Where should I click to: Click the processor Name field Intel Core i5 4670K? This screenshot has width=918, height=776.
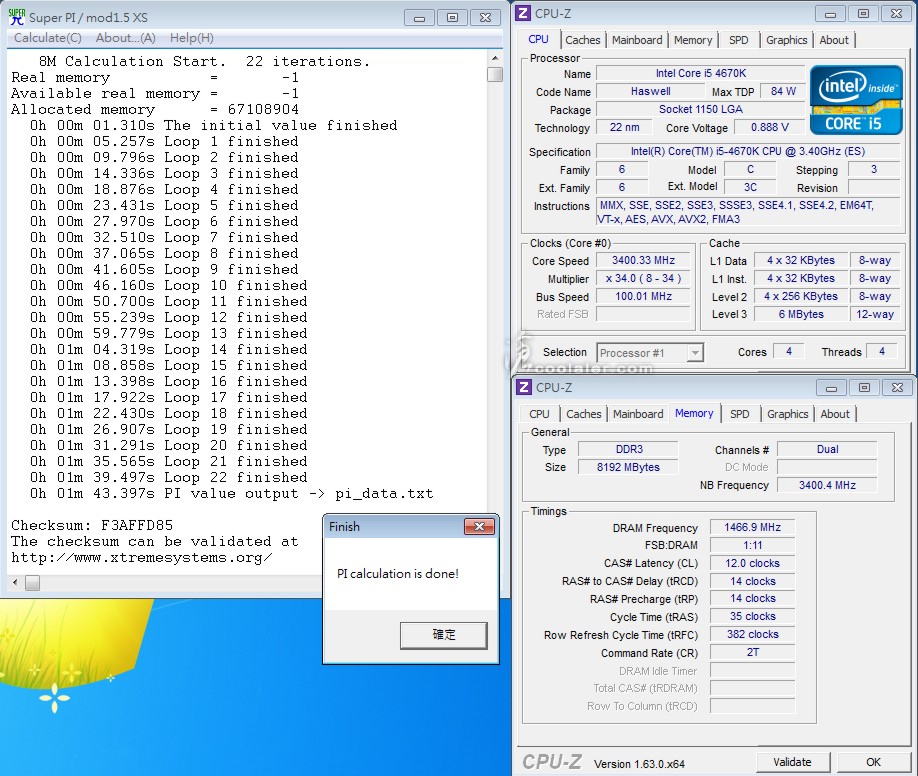(701, 73)
